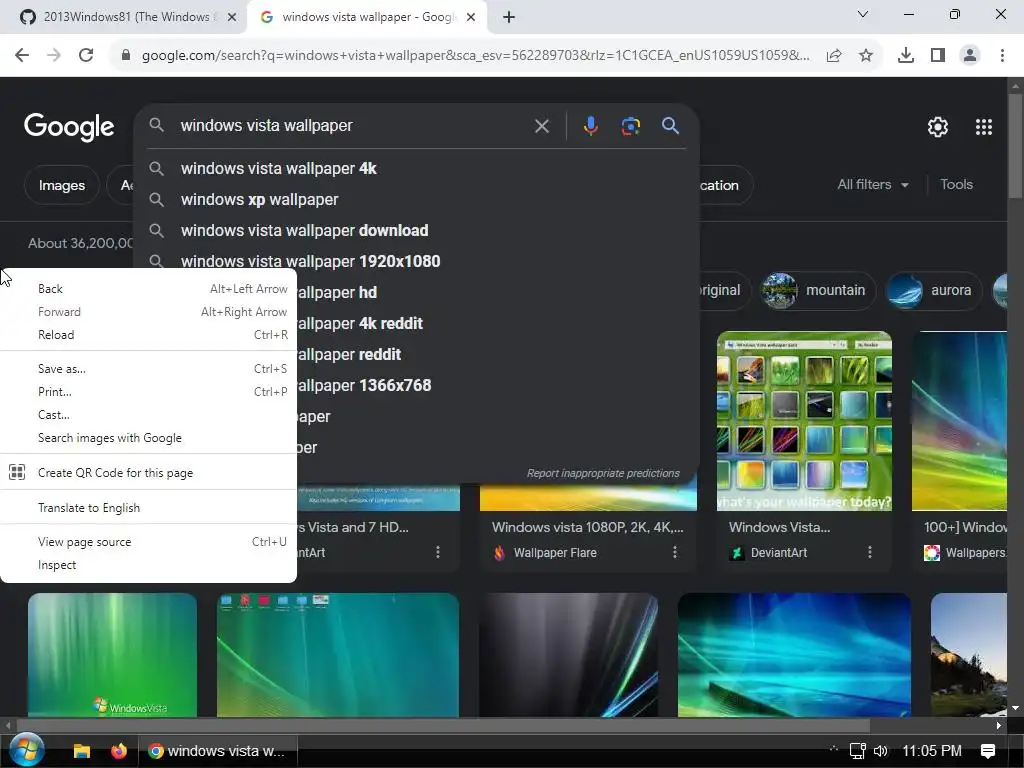The width and height of the screenshot is (1024, 768).
Task: Search by image with the Lens icon
Action: 631,126
